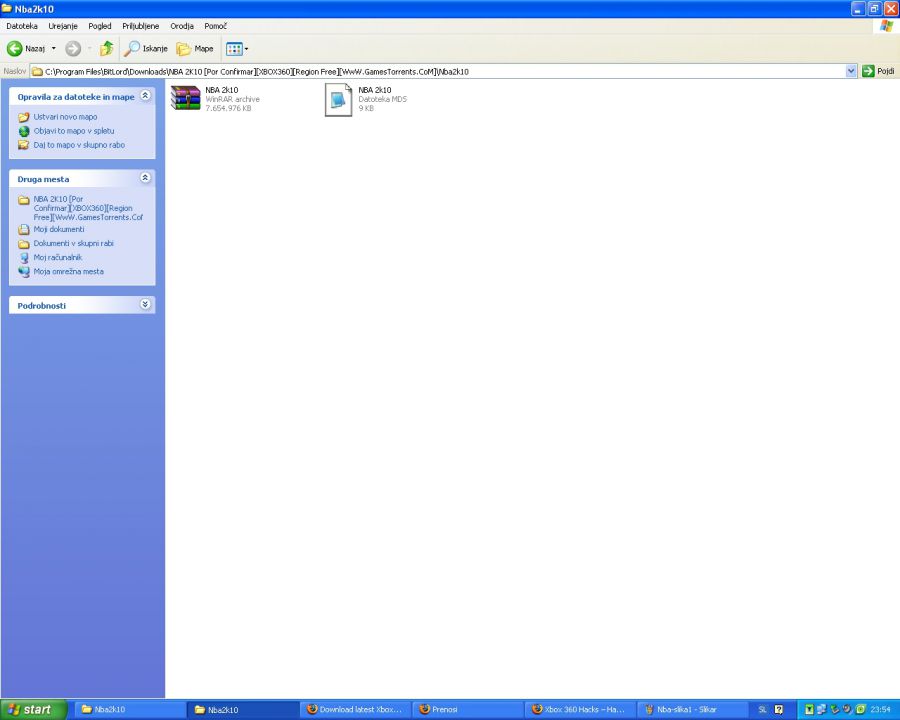Viewport: 900px width, 720px height.
Task: Open Download latest Xbox Firefox taskbar item
Action: coord(355,710)
